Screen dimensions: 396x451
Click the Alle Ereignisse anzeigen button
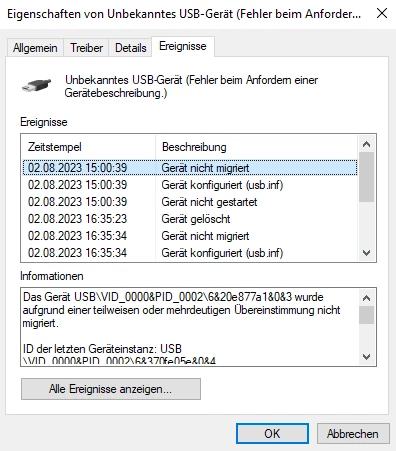(x=111, y=389)
